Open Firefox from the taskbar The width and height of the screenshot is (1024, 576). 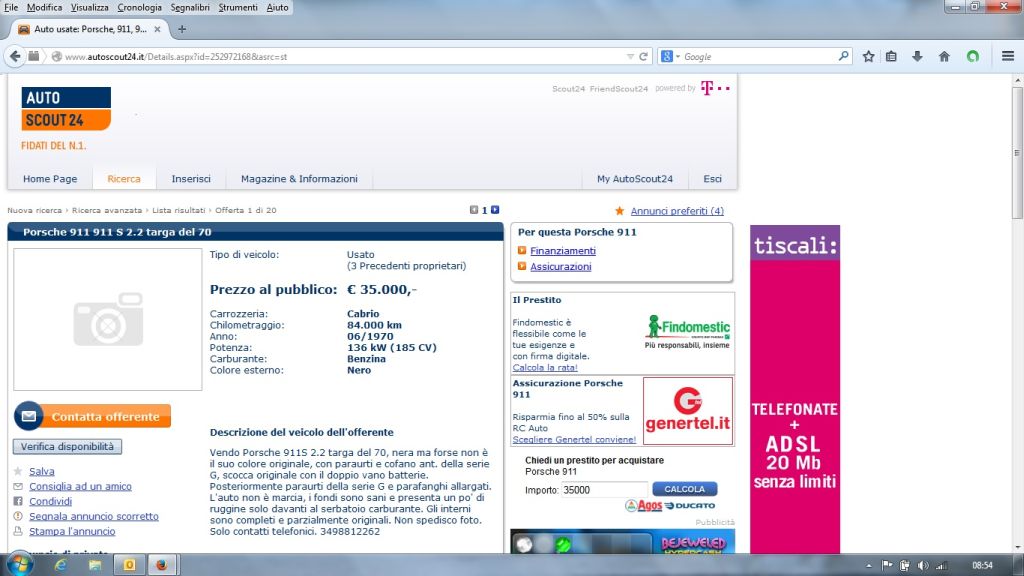161,565
